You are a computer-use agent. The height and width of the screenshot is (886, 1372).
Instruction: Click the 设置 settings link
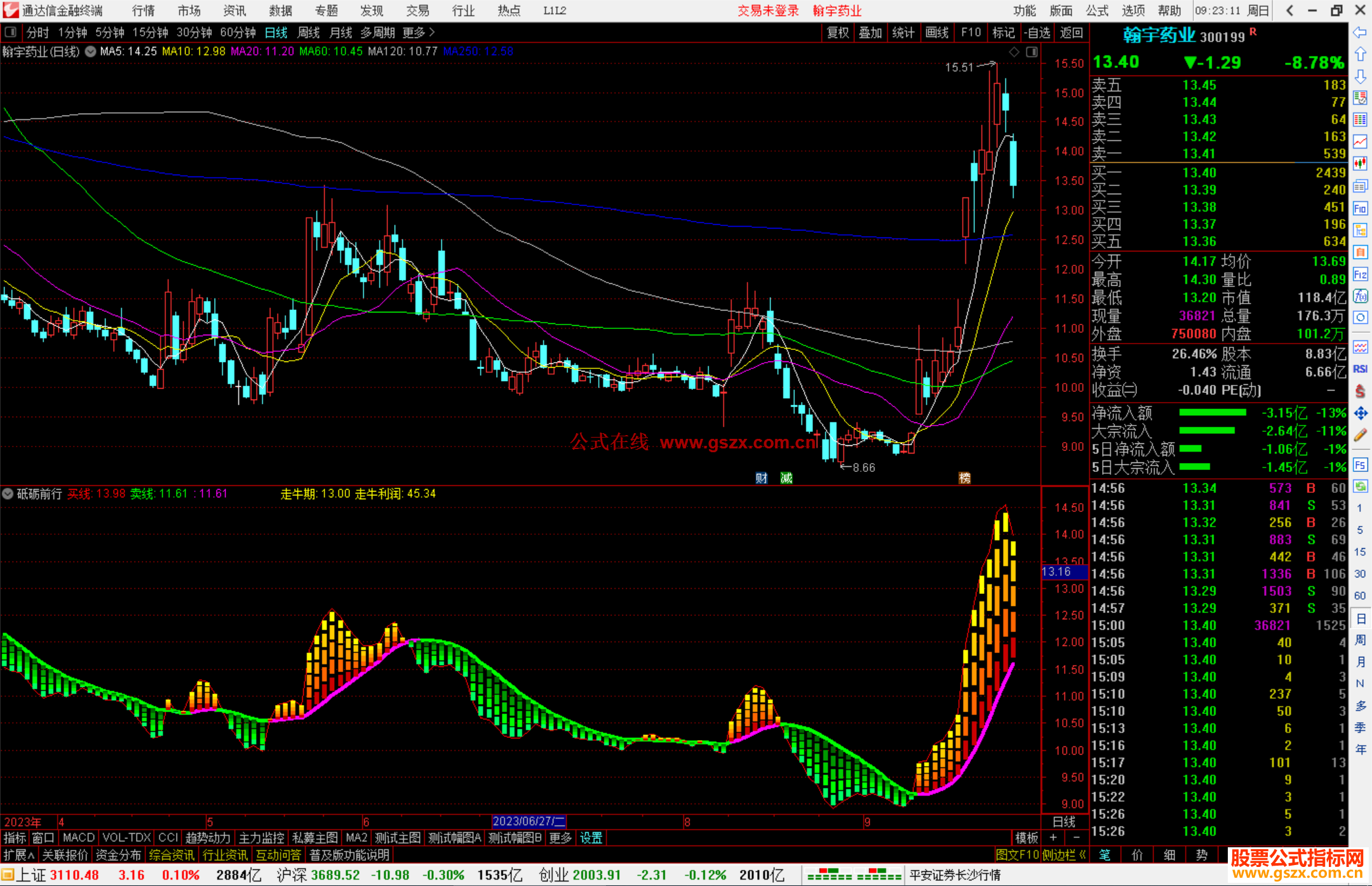point(591,838)
